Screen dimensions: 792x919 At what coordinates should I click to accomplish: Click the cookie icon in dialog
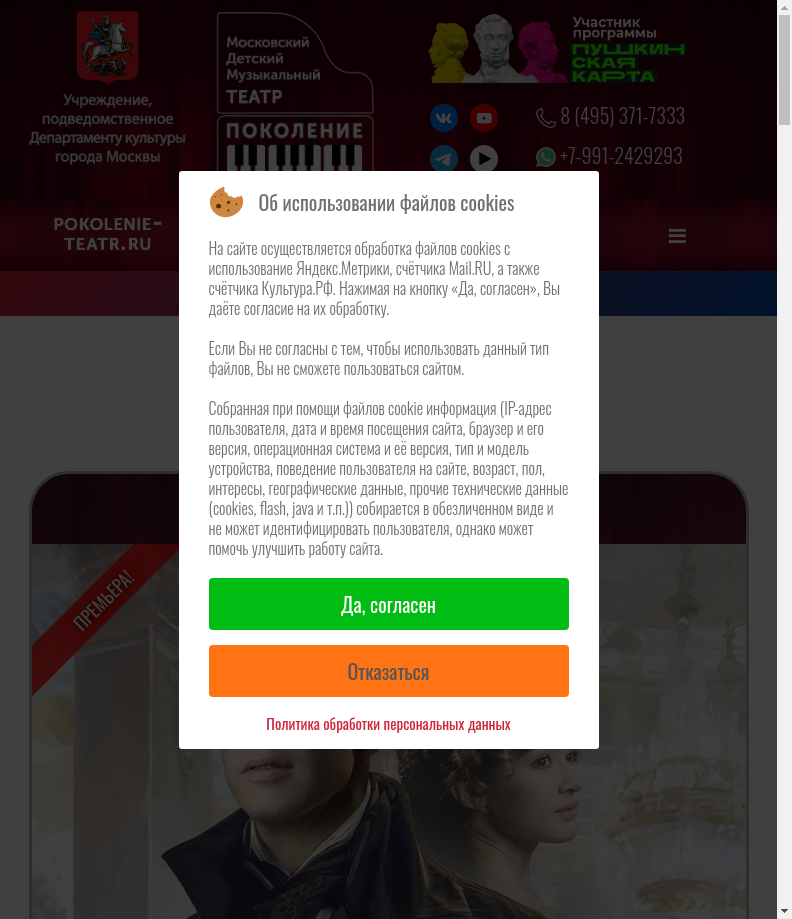point(226,202)
